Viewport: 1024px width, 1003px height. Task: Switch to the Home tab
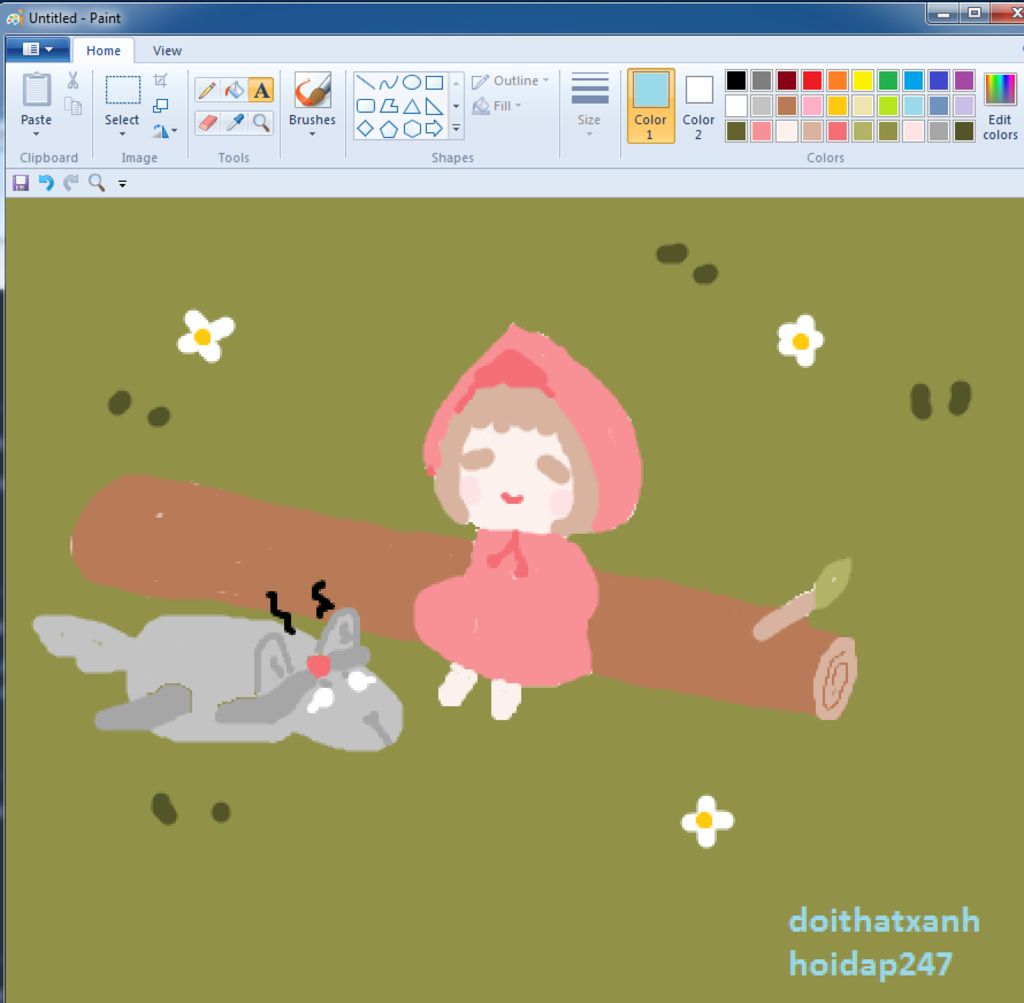pos(103,51)
